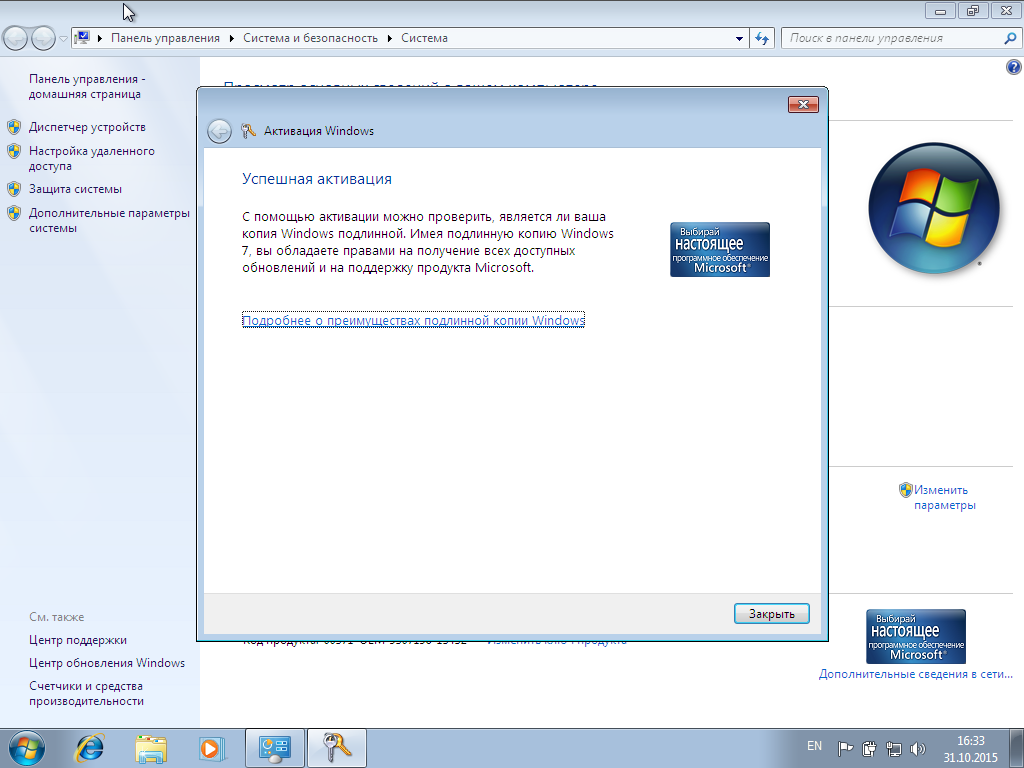This screenshot has height=768, width=1024.
Task: Switch to Windows Activation keys taskbar button
Action: [336, 748]
